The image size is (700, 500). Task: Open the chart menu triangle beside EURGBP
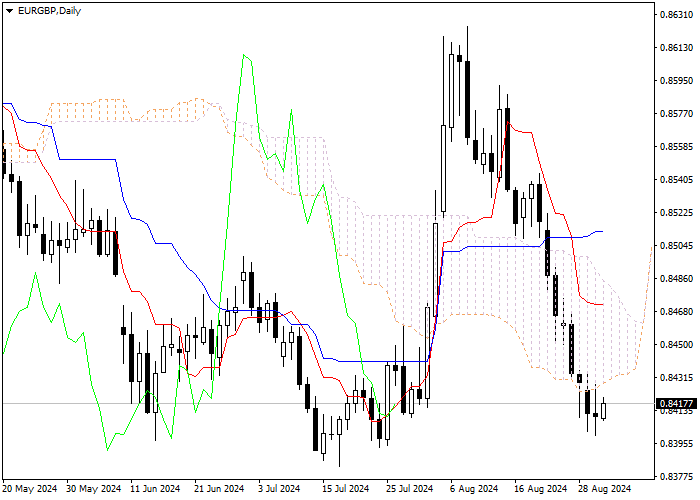click(x=9, y=11)
